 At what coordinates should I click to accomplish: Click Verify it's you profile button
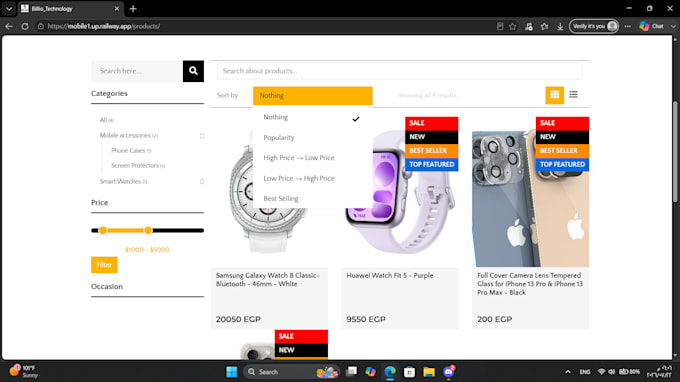(x=594, y=26)
